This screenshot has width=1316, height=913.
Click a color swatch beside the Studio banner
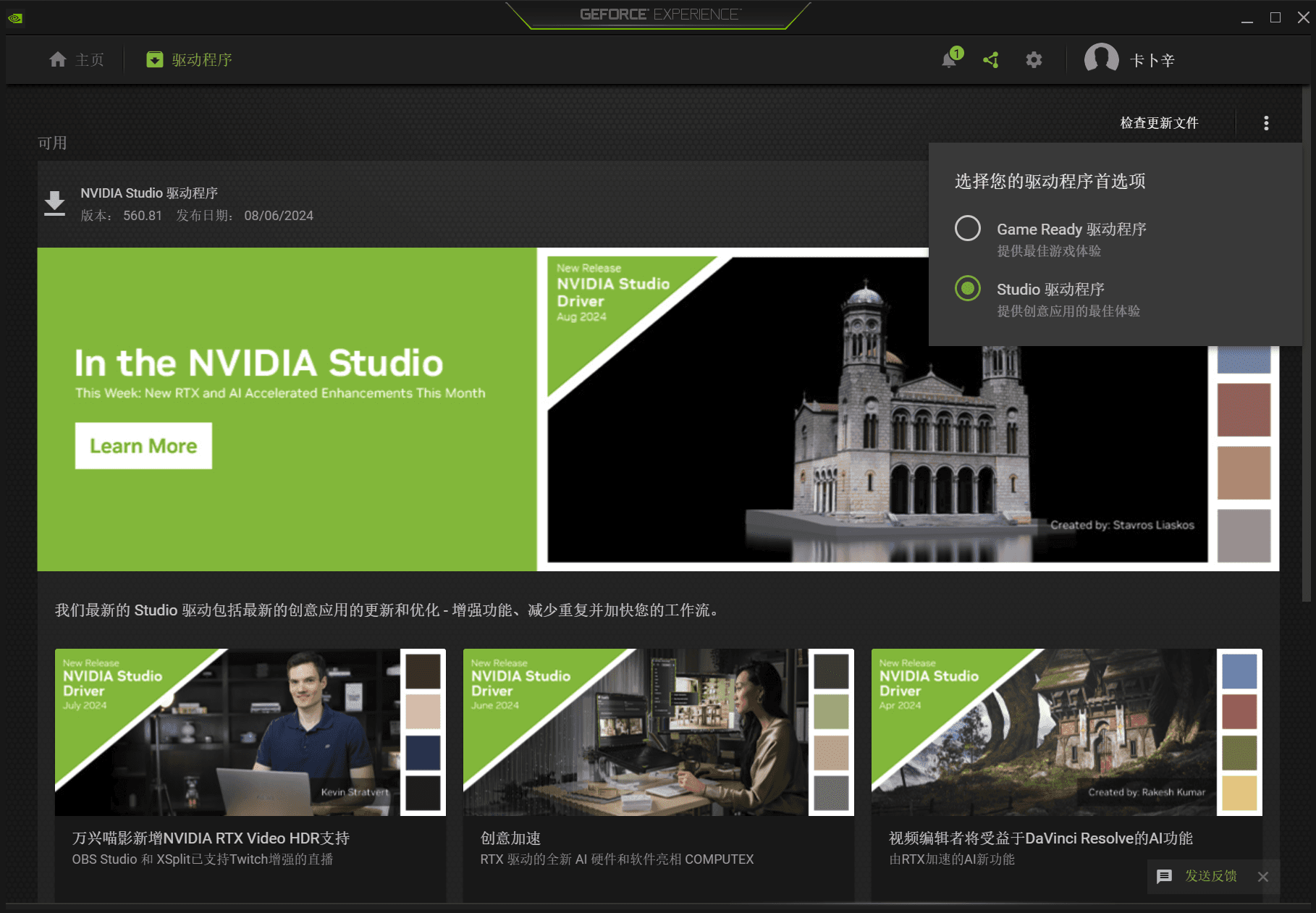[x=1243, y=410]
